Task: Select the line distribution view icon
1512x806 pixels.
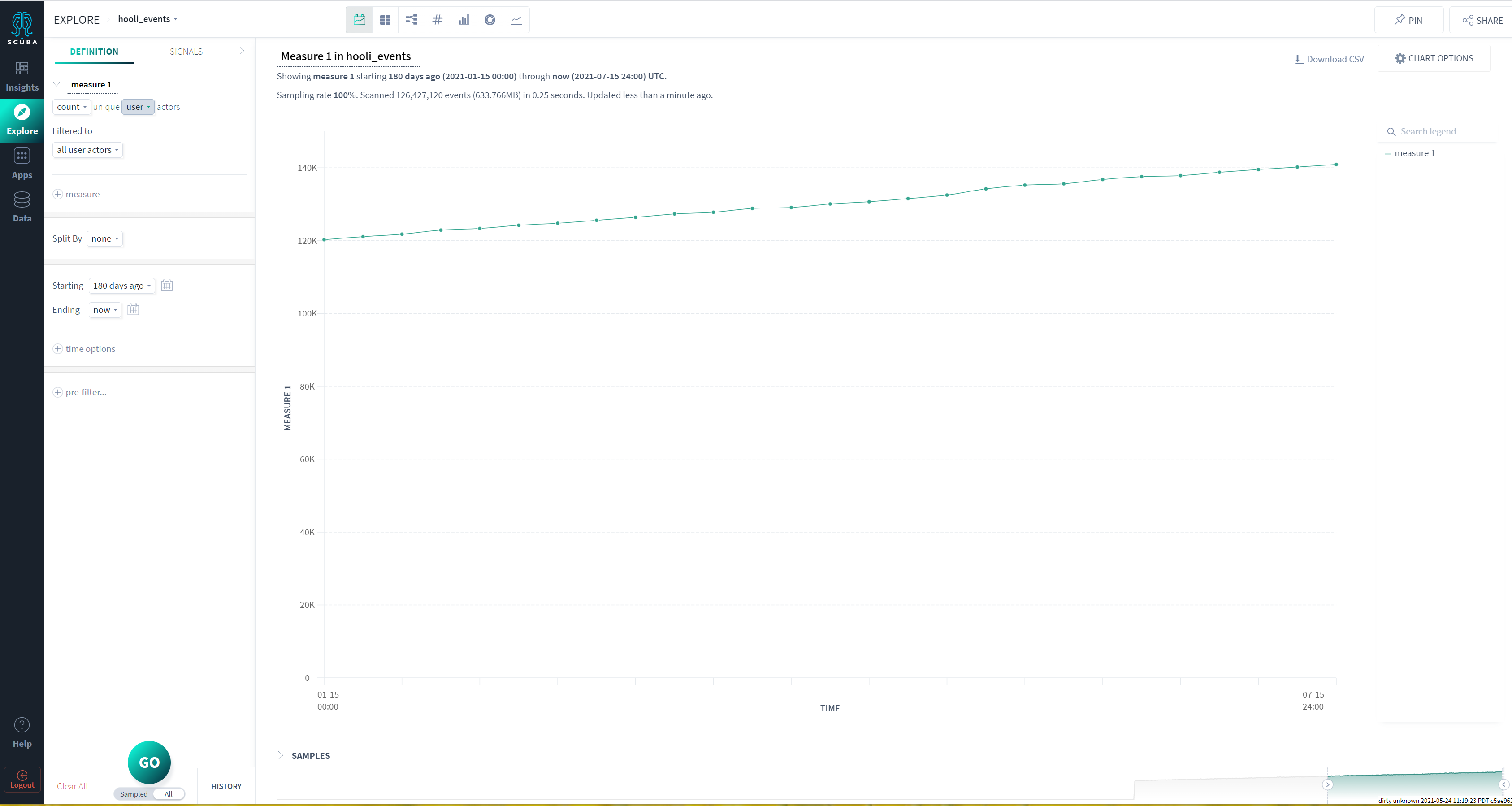Action: coord(516,20)
